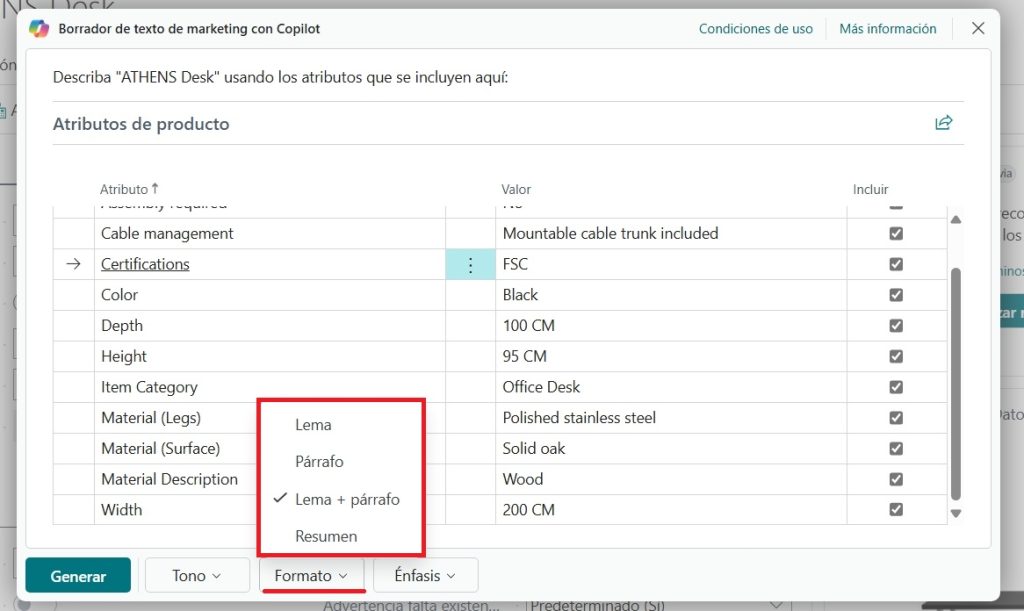
Task: Open the Énfasis dropdown
Action: coord(425,575)
